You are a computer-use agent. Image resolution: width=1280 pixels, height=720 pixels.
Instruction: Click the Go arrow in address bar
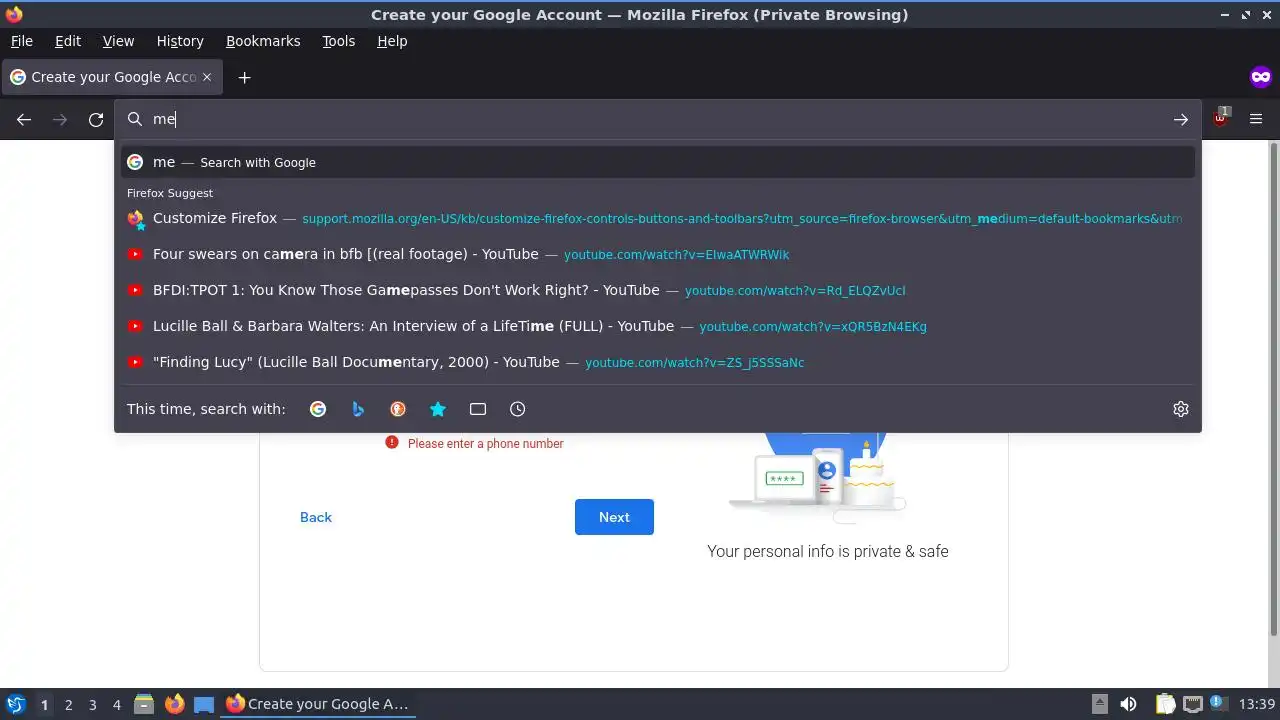click(1181, 119)
